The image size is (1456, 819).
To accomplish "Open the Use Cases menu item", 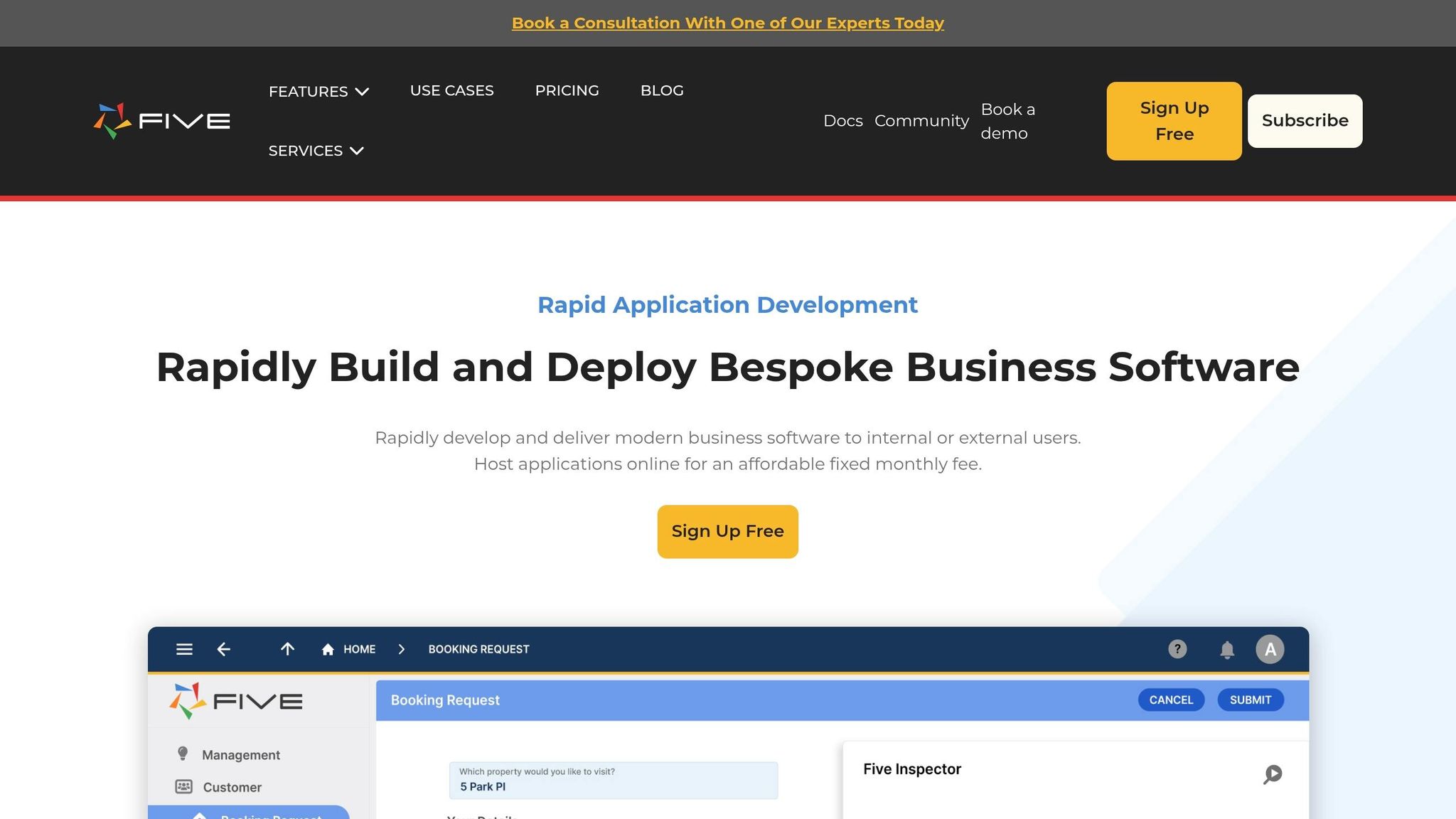I will (x=451, y=90).
